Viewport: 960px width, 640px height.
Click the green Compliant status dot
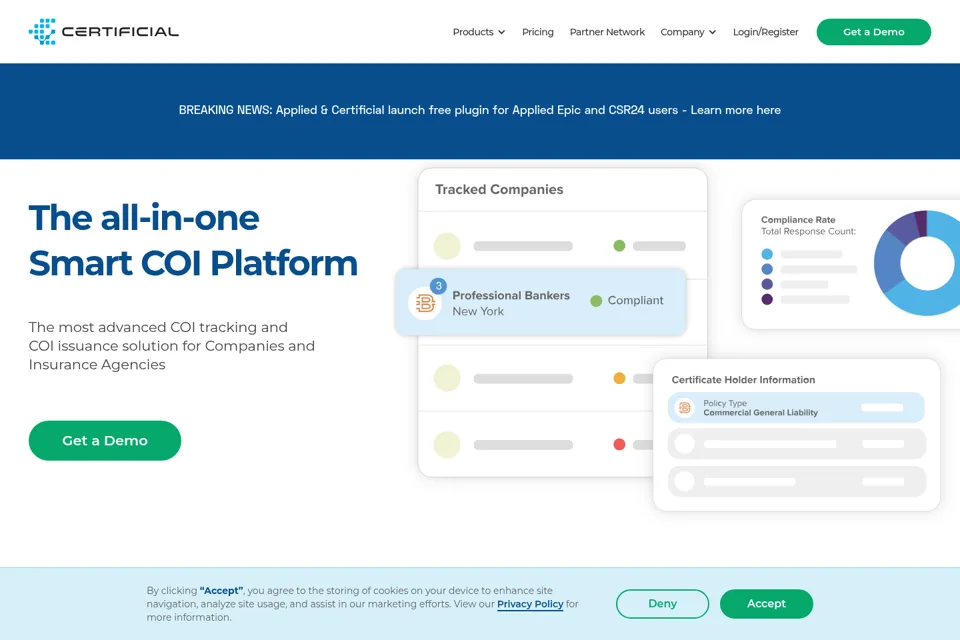click(x=596, y=301)
